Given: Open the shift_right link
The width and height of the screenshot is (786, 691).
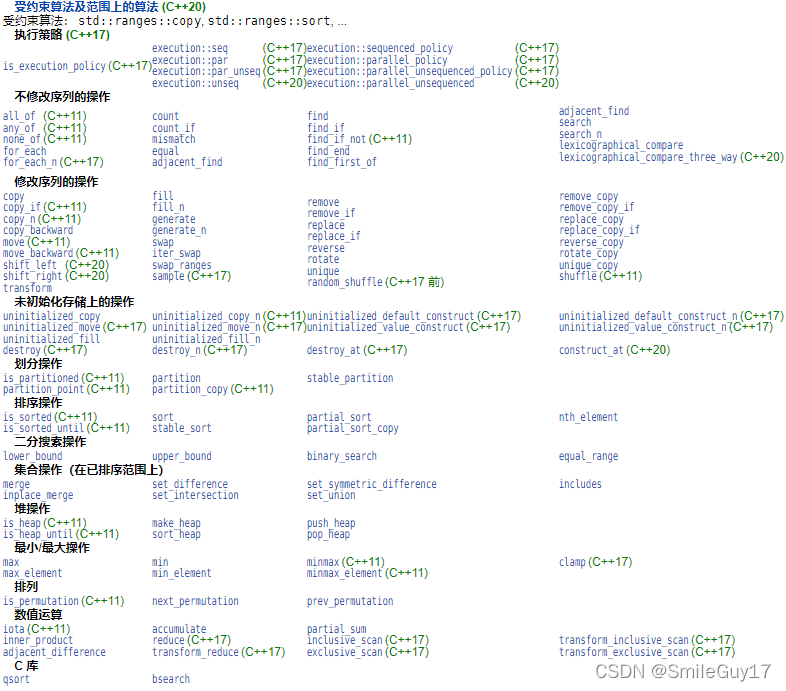Looking at the screenshot, I should [32, 276].
